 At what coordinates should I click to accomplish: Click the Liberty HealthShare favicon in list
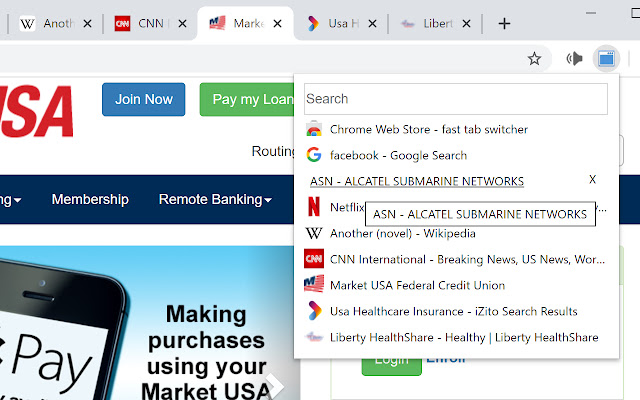pyautogui.click(x=314, y=337)
